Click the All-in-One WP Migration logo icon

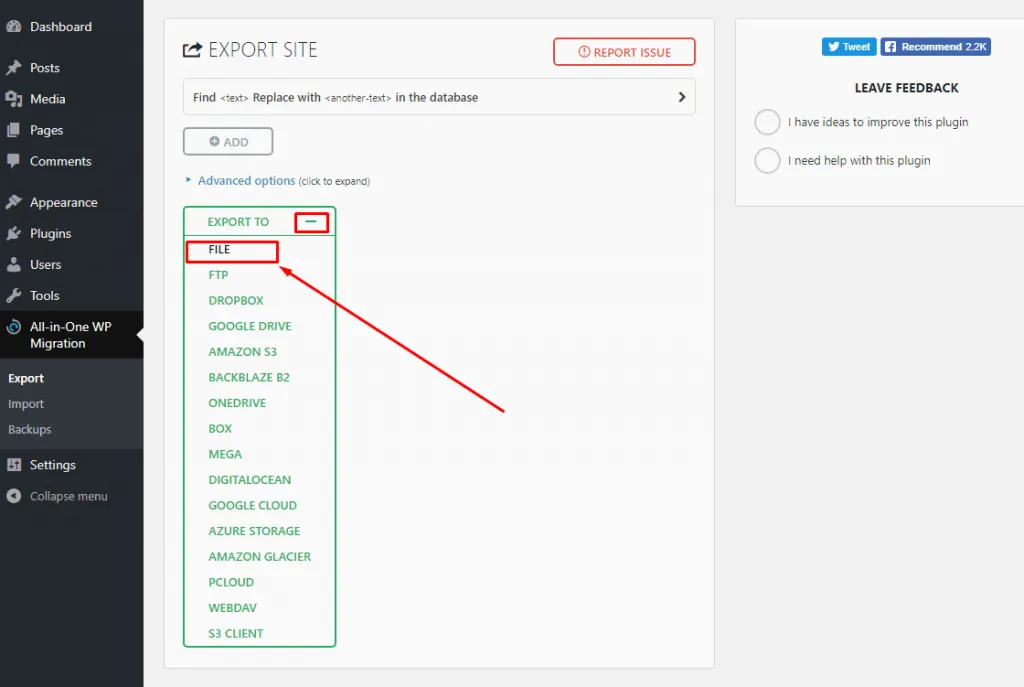(x=14, y=327)
